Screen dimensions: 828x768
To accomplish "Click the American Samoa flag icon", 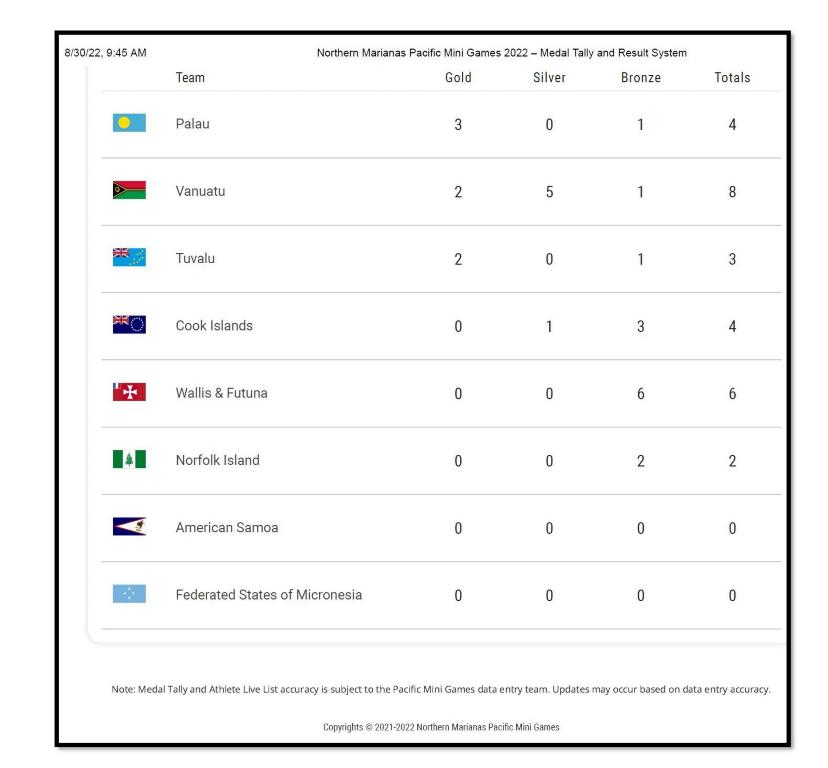I will [x=130, y=528].
